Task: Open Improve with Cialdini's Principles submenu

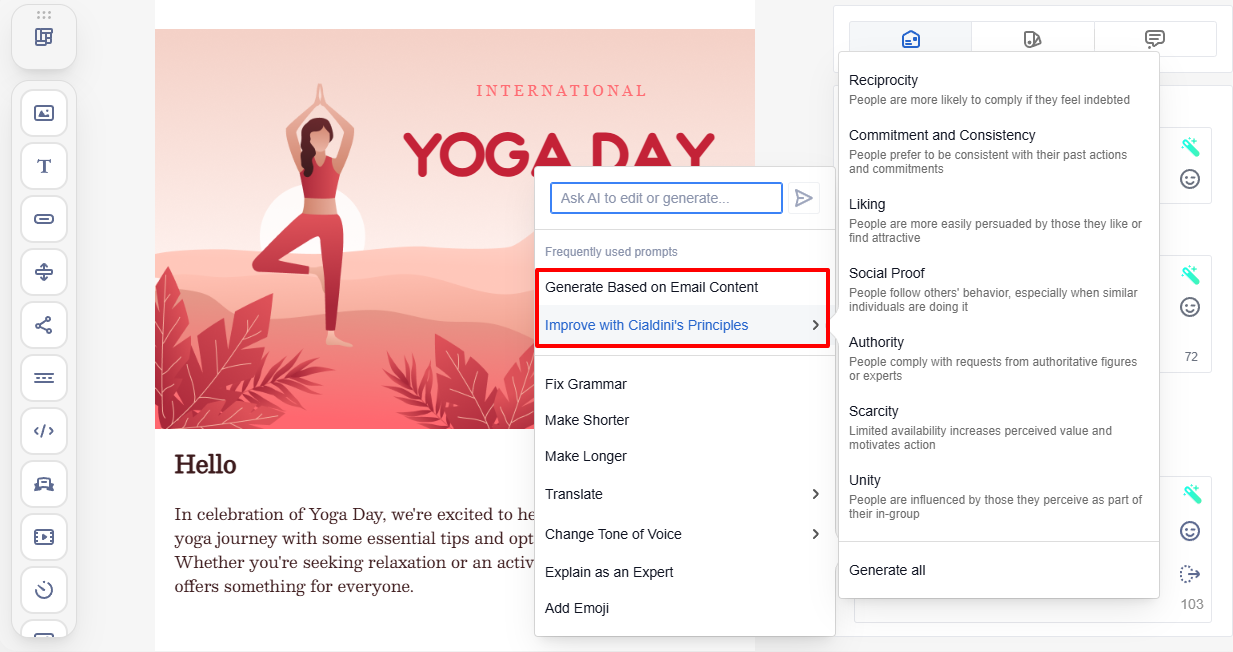Action: coord(685,325)
